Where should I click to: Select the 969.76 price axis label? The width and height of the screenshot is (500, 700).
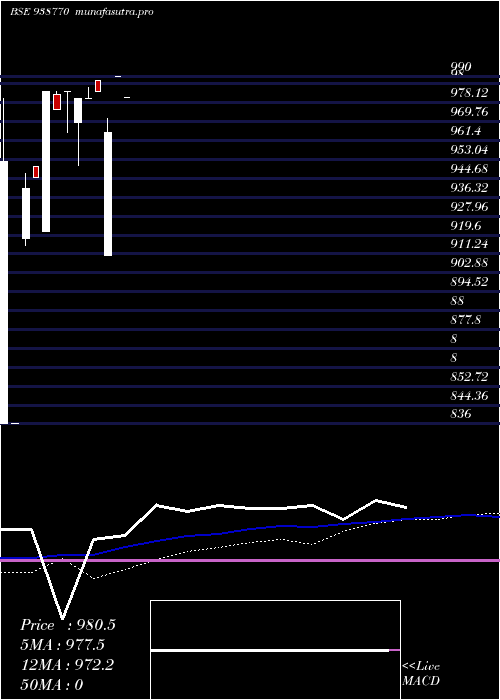point(469,112)
